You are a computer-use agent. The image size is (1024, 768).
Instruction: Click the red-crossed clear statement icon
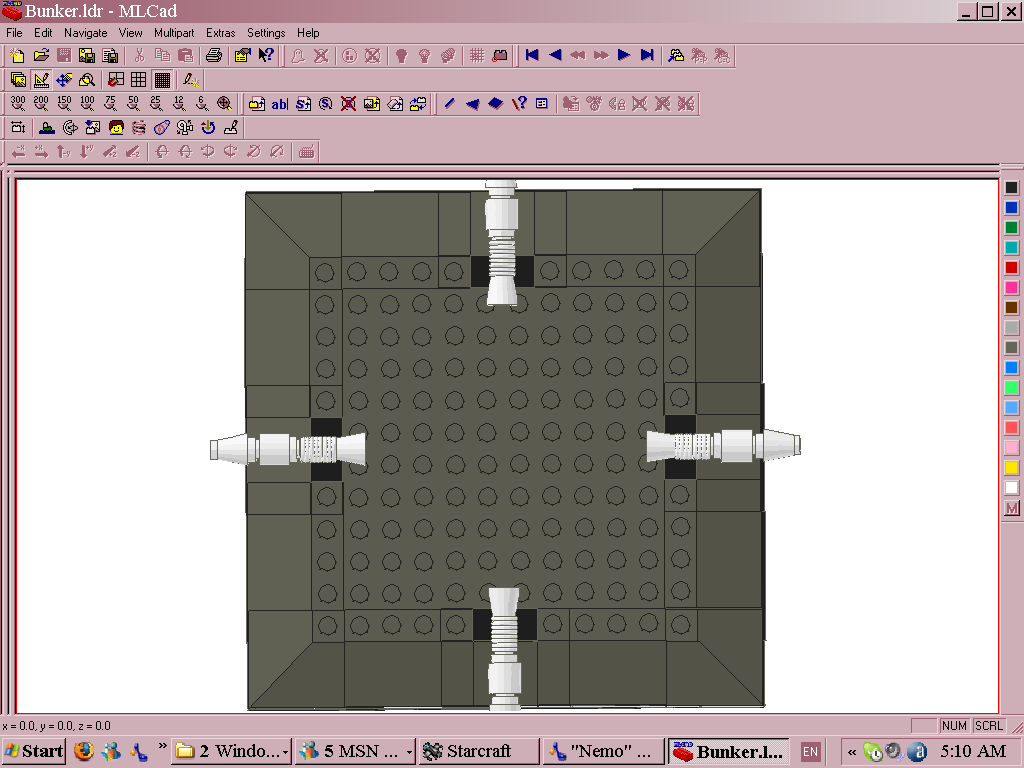click(x=349, y=103)
